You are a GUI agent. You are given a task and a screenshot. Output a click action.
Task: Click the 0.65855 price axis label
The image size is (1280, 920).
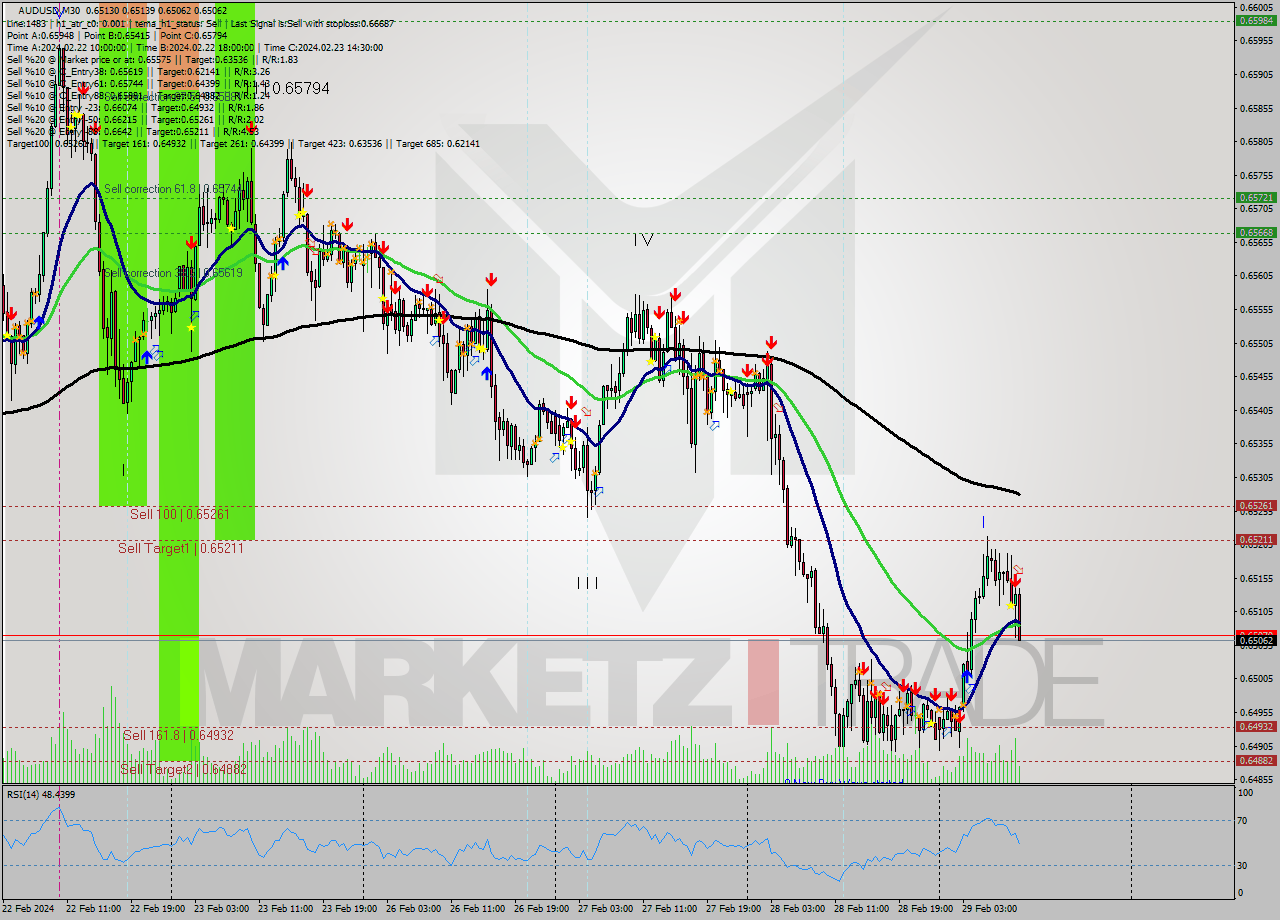point(1256,108)
